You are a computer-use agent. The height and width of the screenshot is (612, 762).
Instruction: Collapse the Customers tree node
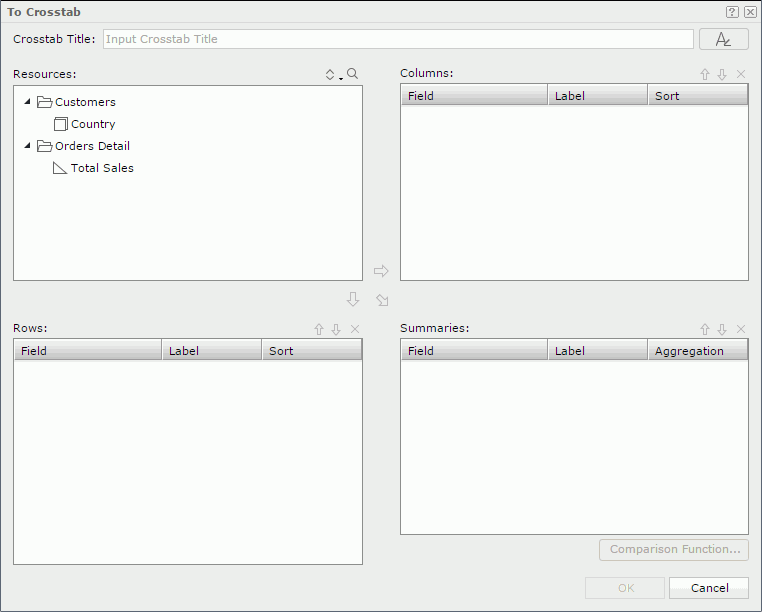point(28,102)
